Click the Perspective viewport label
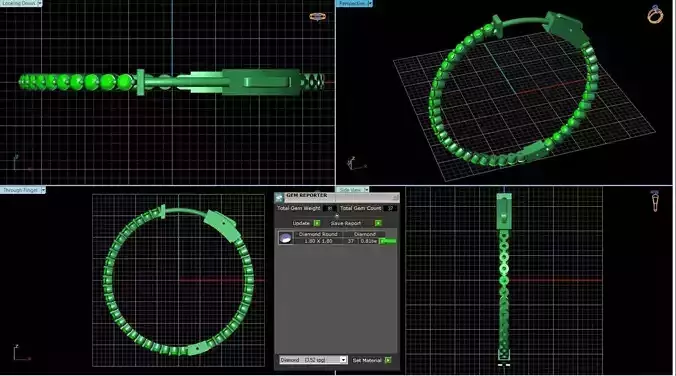The width and height of the screenshot is (676, 376). 352,3
